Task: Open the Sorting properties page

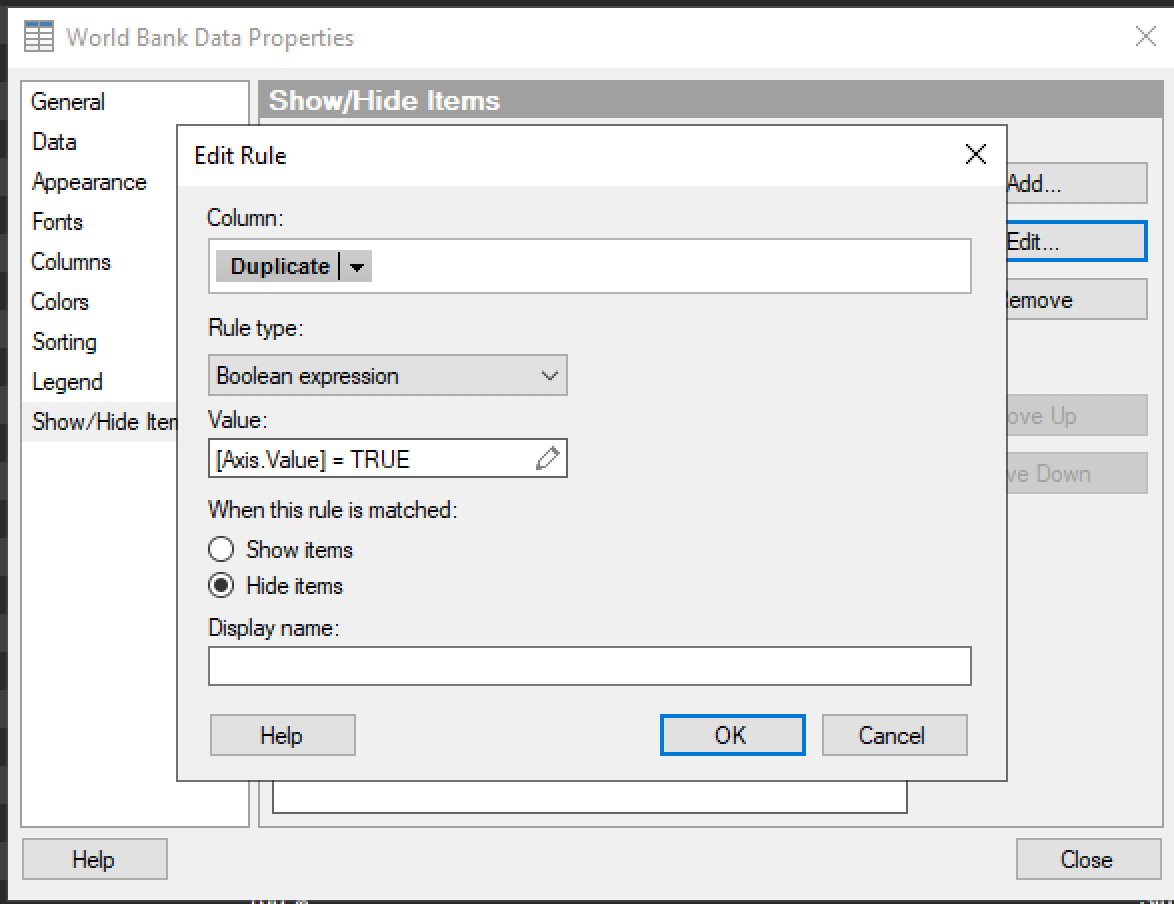Action: point(64,342)
